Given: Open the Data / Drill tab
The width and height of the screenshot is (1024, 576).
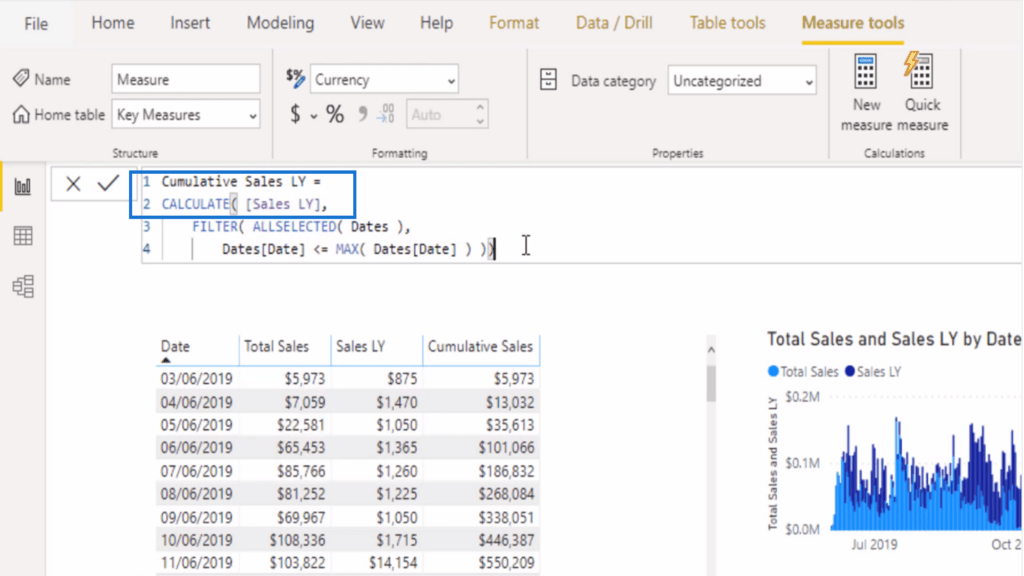Looking at the screenshot, I should 614,23.
